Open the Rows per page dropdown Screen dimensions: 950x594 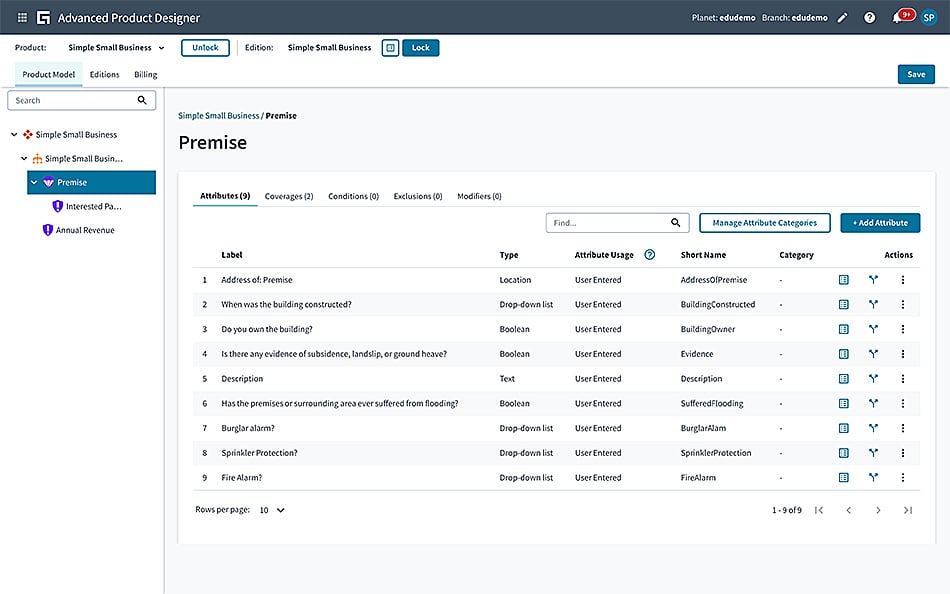272,510
